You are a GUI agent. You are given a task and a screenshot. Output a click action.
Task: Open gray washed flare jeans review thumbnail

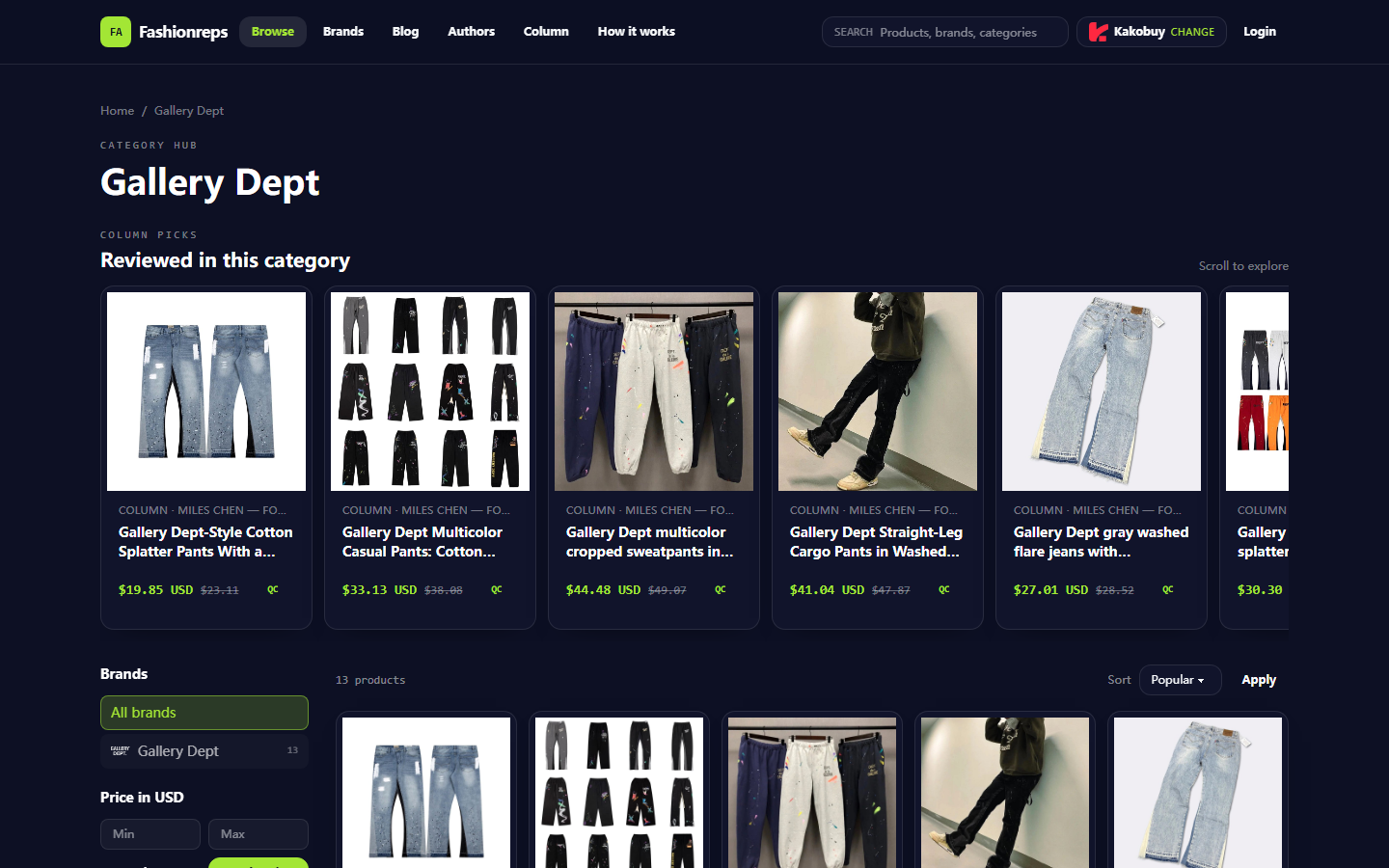[x=1102, y=392]
